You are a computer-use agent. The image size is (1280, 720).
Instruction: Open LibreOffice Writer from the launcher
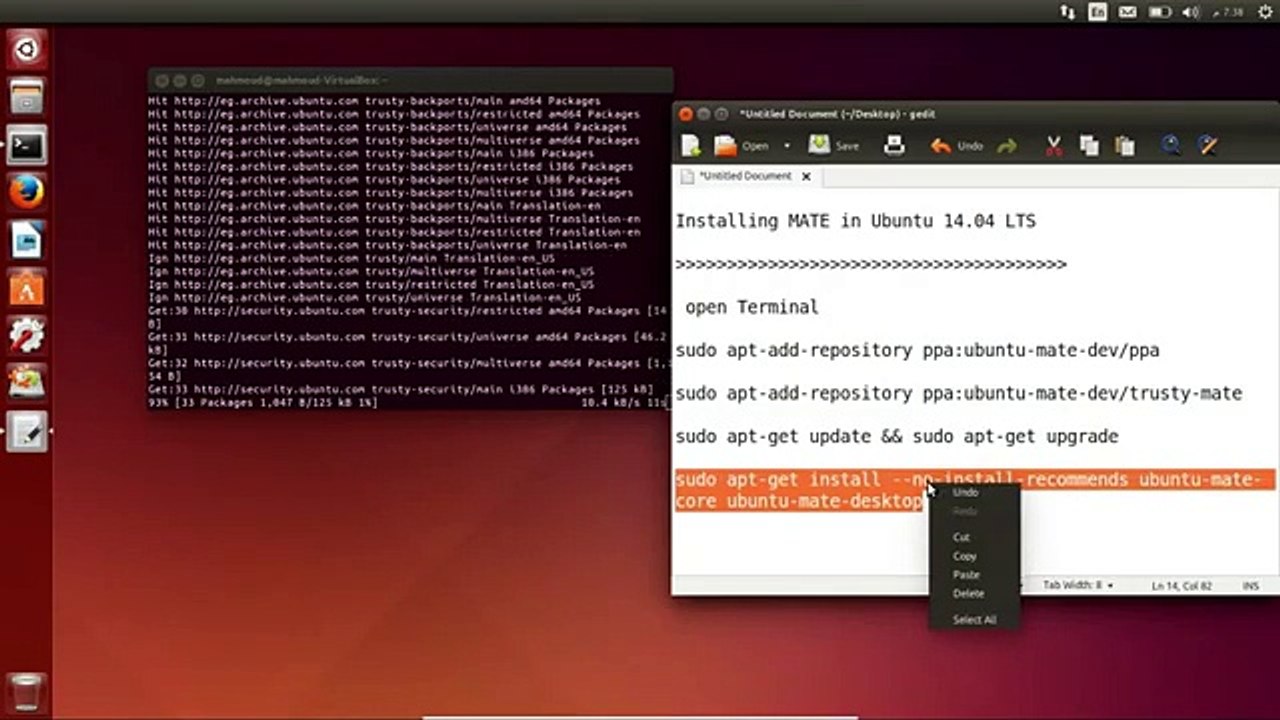point(26,240)
